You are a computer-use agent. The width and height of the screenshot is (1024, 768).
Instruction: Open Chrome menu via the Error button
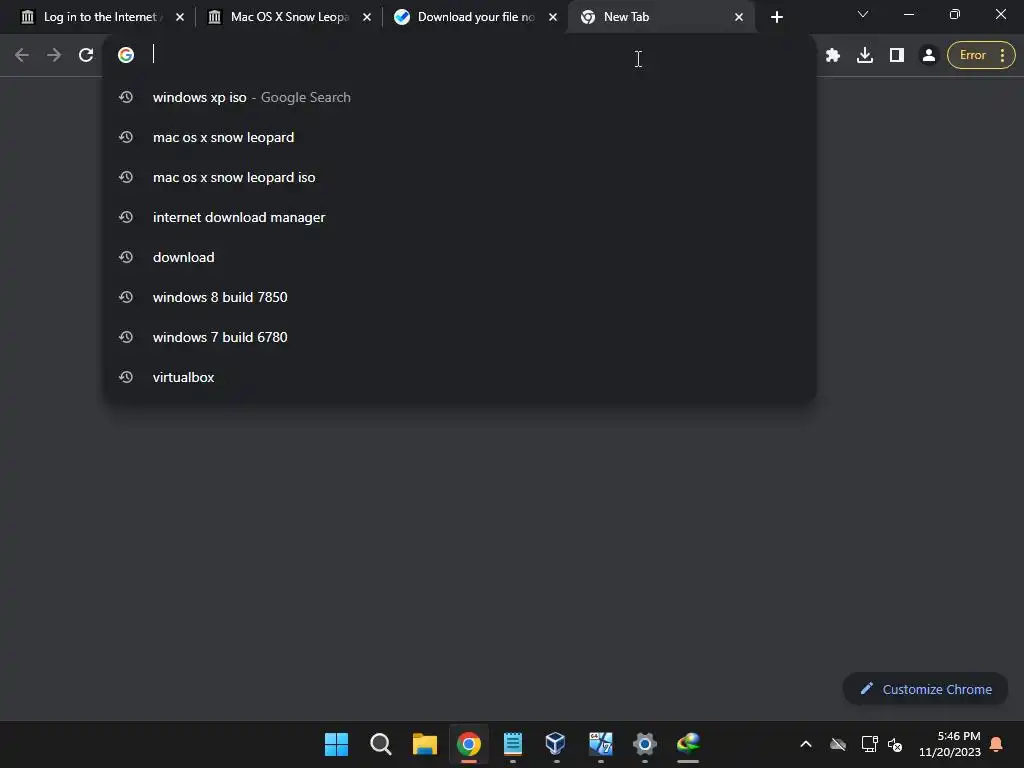click(x=981, y=55)
